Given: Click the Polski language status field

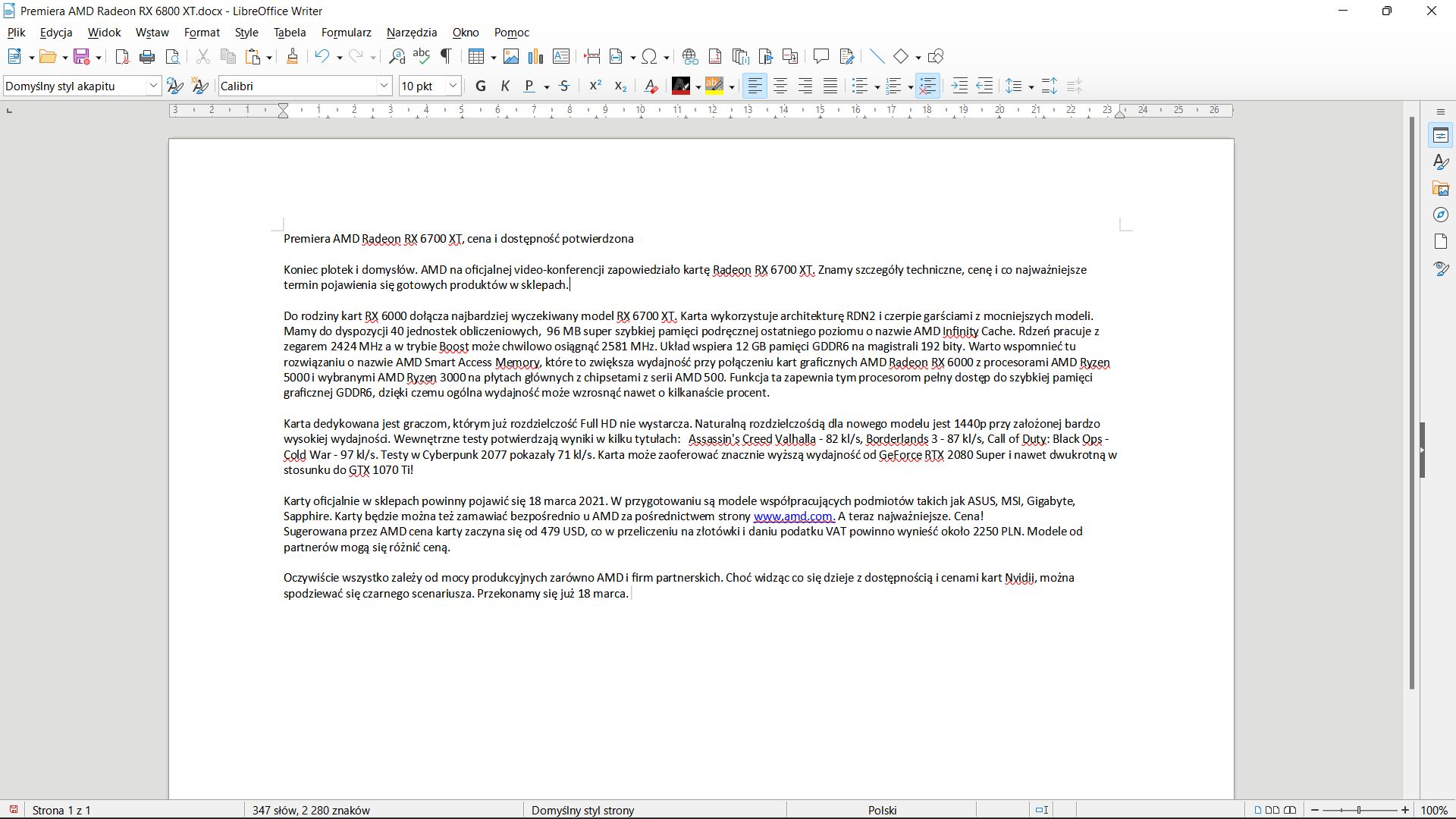Looking at the screenshot, I should (x=882, y=810).
